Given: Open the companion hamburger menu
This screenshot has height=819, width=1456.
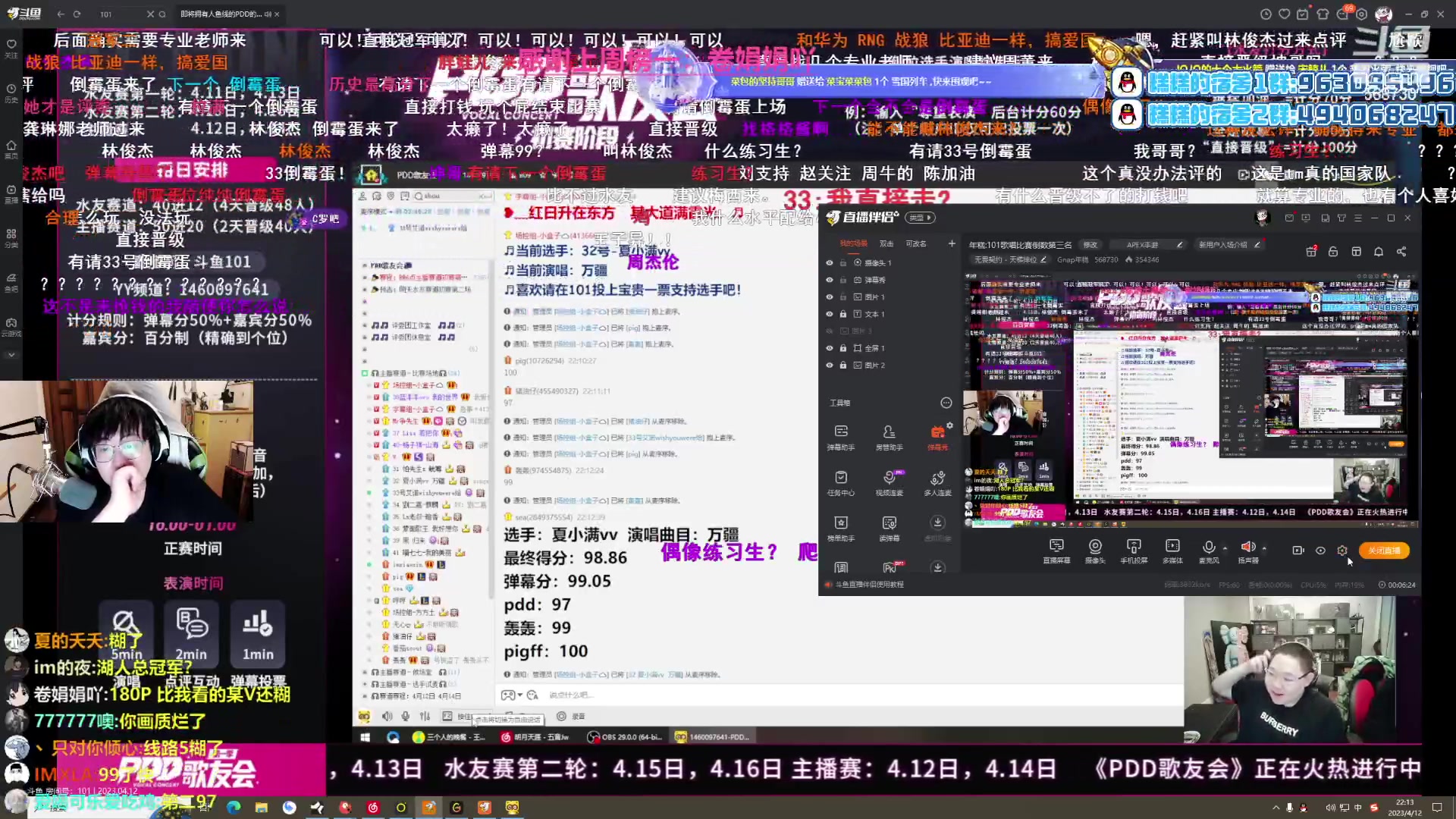Looking at the screenshot, I should click(x=1357, y=218).
